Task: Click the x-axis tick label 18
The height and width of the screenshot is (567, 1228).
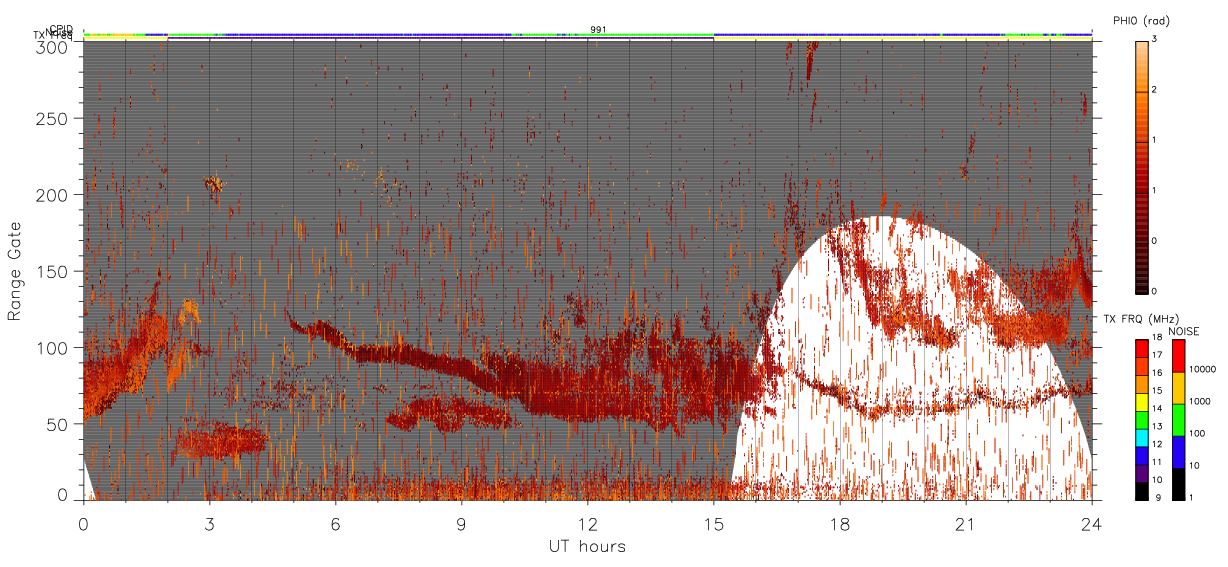Action: click(839, 524)
